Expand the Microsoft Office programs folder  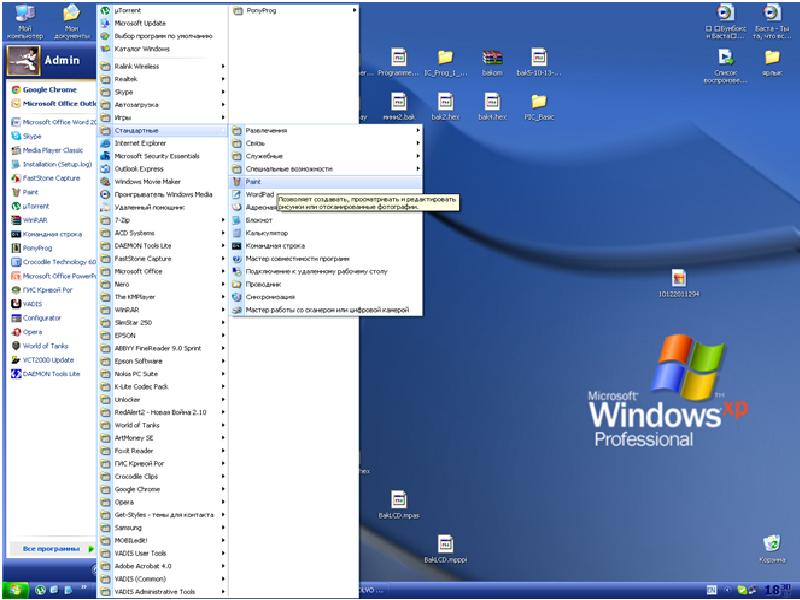pyautogui.click(x=138, y=271)
